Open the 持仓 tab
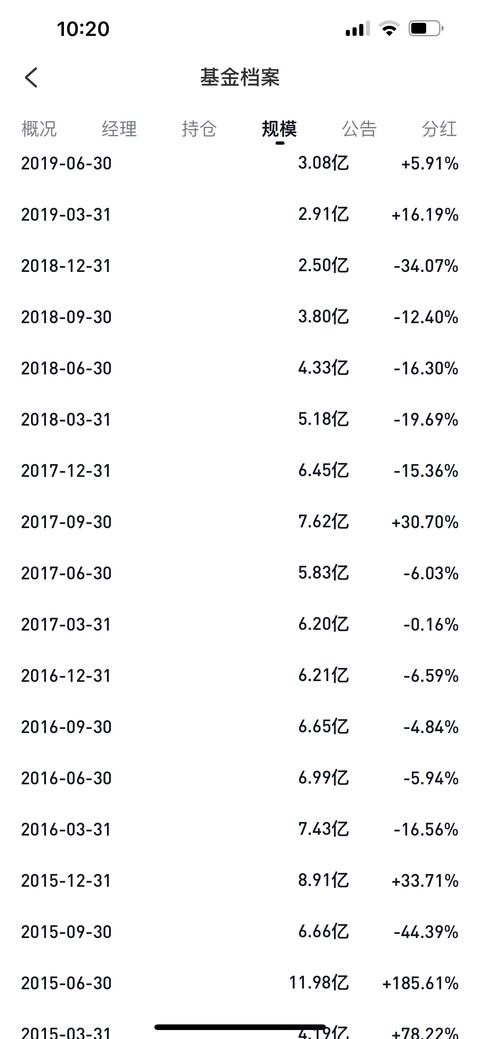This screenshot has height=1039, width=480. [199, 128]
